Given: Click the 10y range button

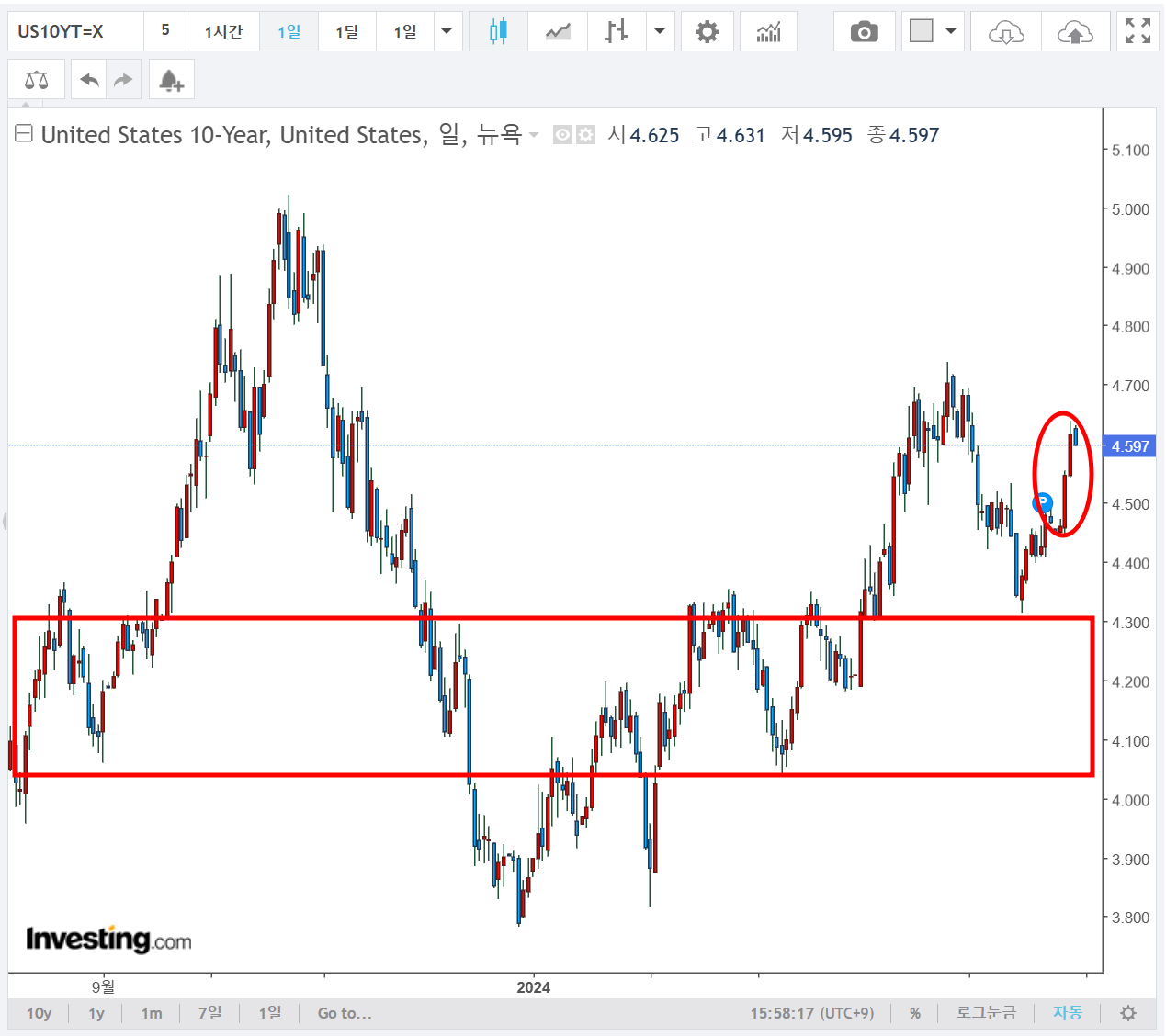Looking at the screenshot, I should coord(39,1013).
